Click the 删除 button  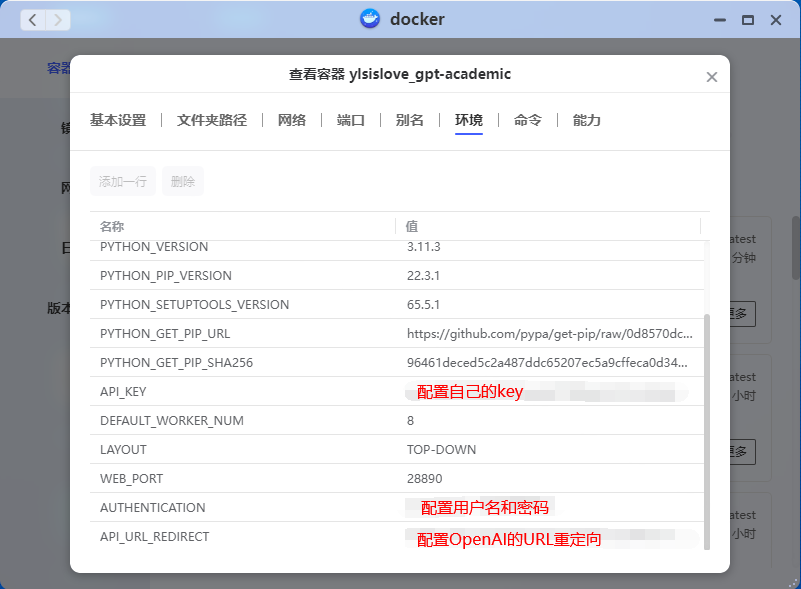183,181
